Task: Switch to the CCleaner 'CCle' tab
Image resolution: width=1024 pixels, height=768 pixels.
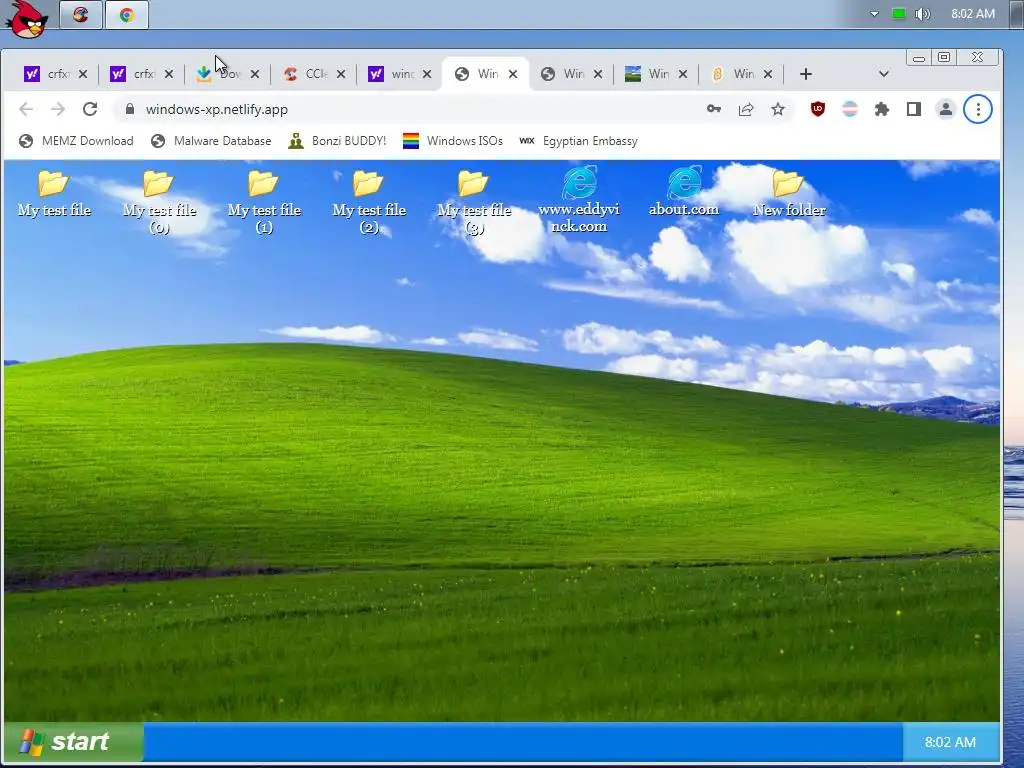Action: [305, 74]
